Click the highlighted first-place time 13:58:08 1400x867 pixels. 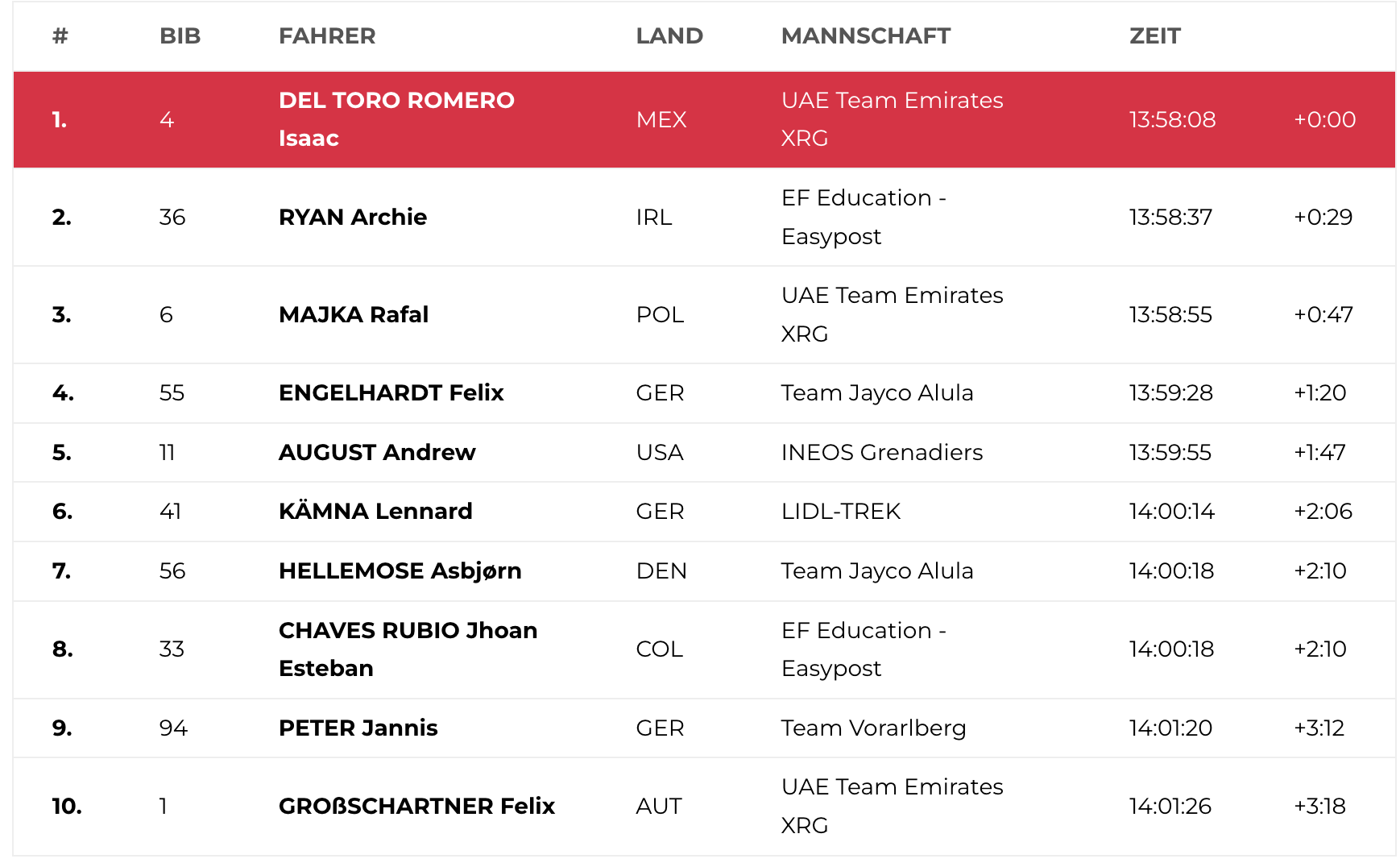pyautogui.click(x=1171, y=119)
